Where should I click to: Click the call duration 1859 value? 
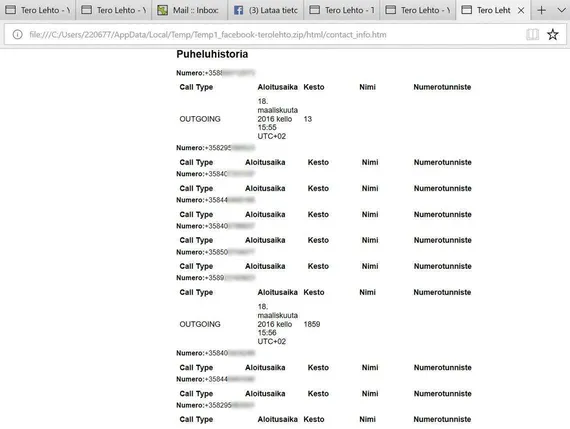[312, 324]
